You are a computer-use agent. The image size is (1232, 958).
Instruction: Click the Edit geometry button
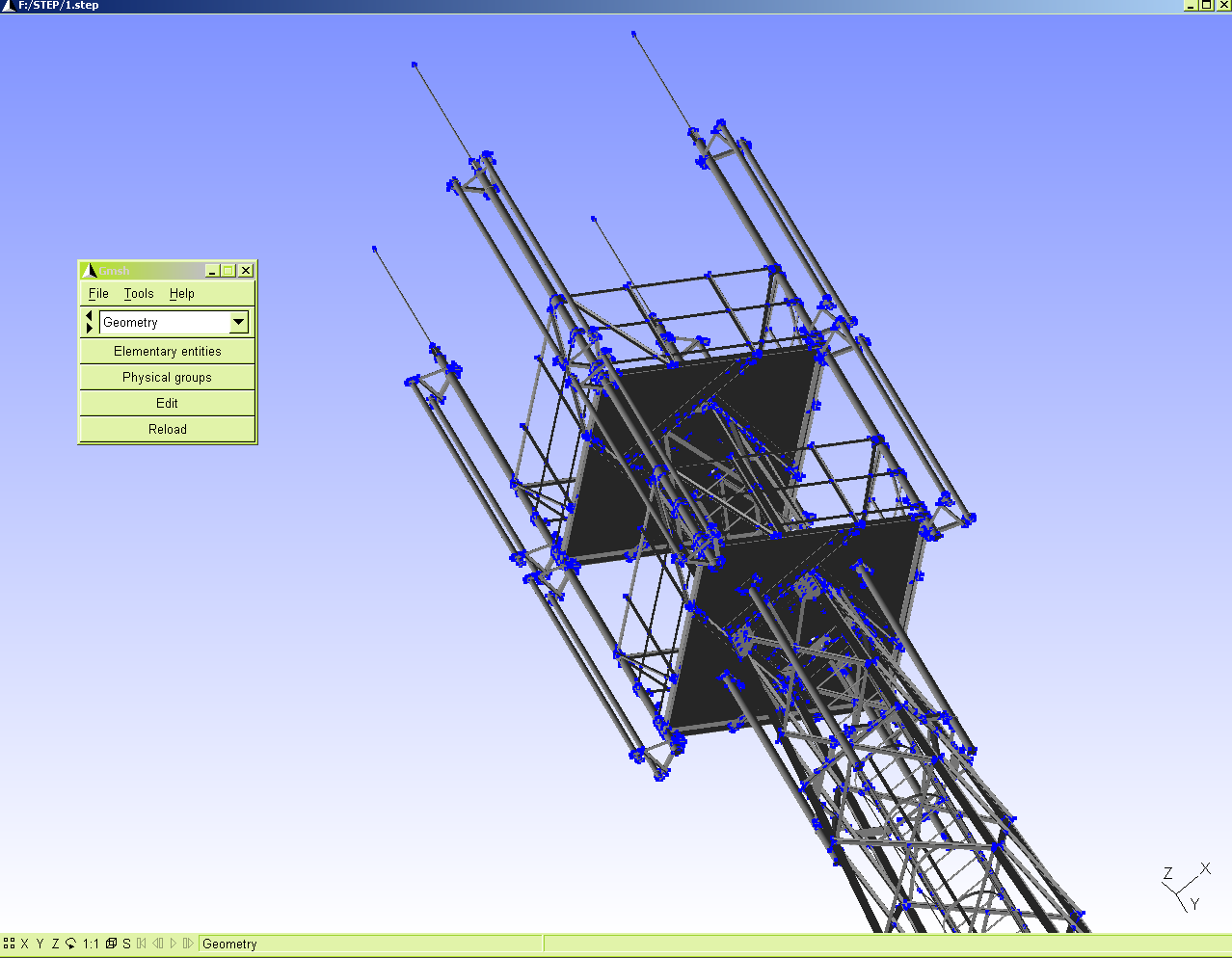tap(167, 403)
